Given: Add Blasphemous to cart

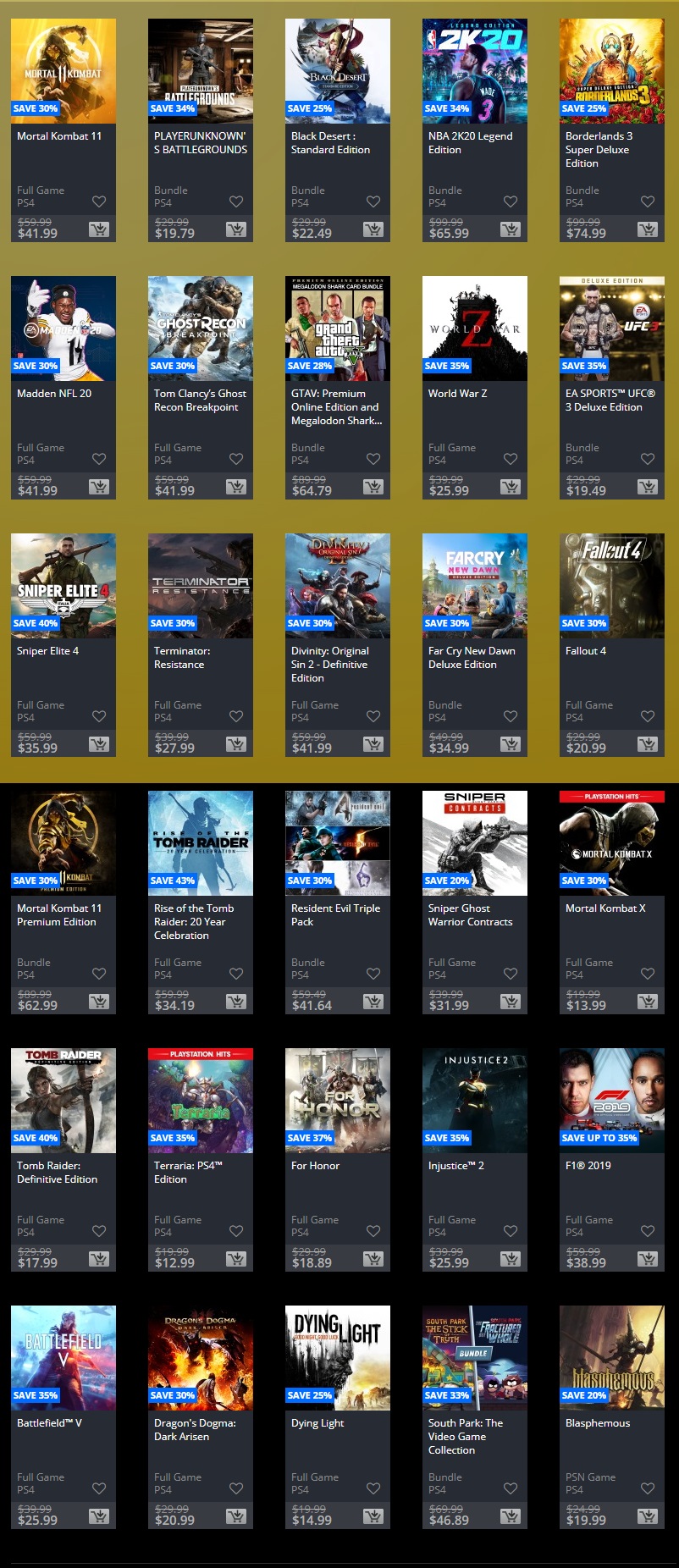Looking at the screenshot, I should click(648, 1516).
